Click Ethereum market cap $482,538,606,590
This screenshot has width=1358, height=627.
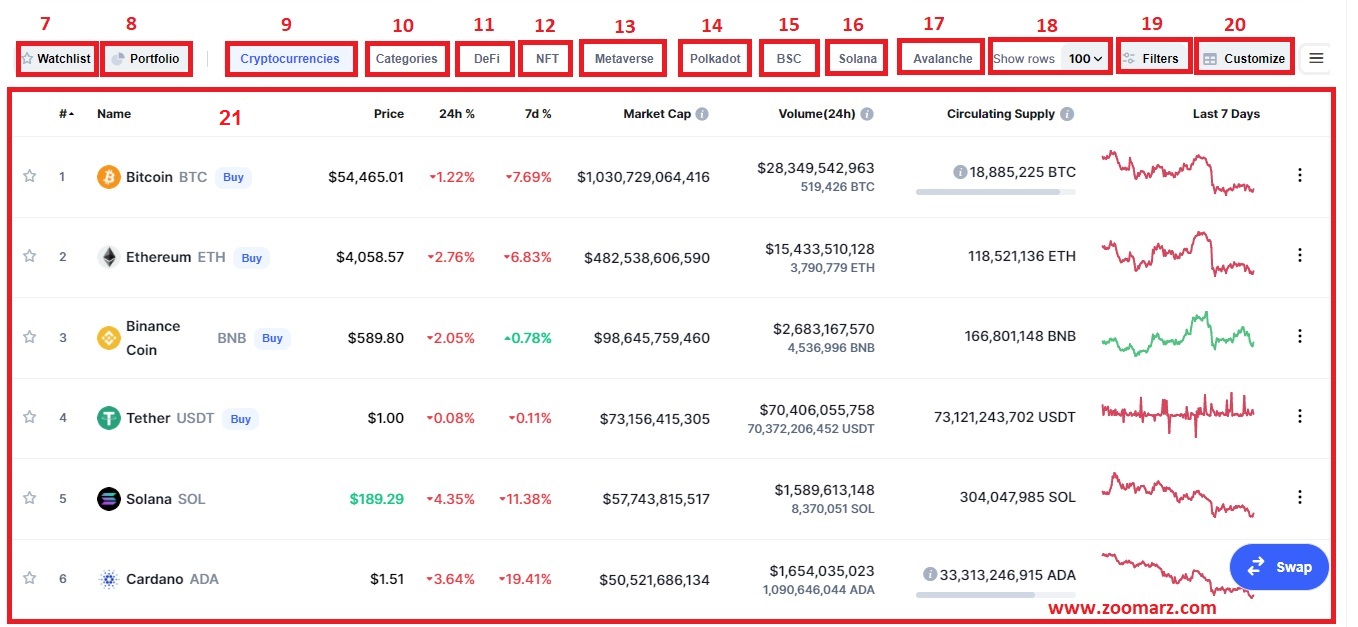tap(647, 258)
